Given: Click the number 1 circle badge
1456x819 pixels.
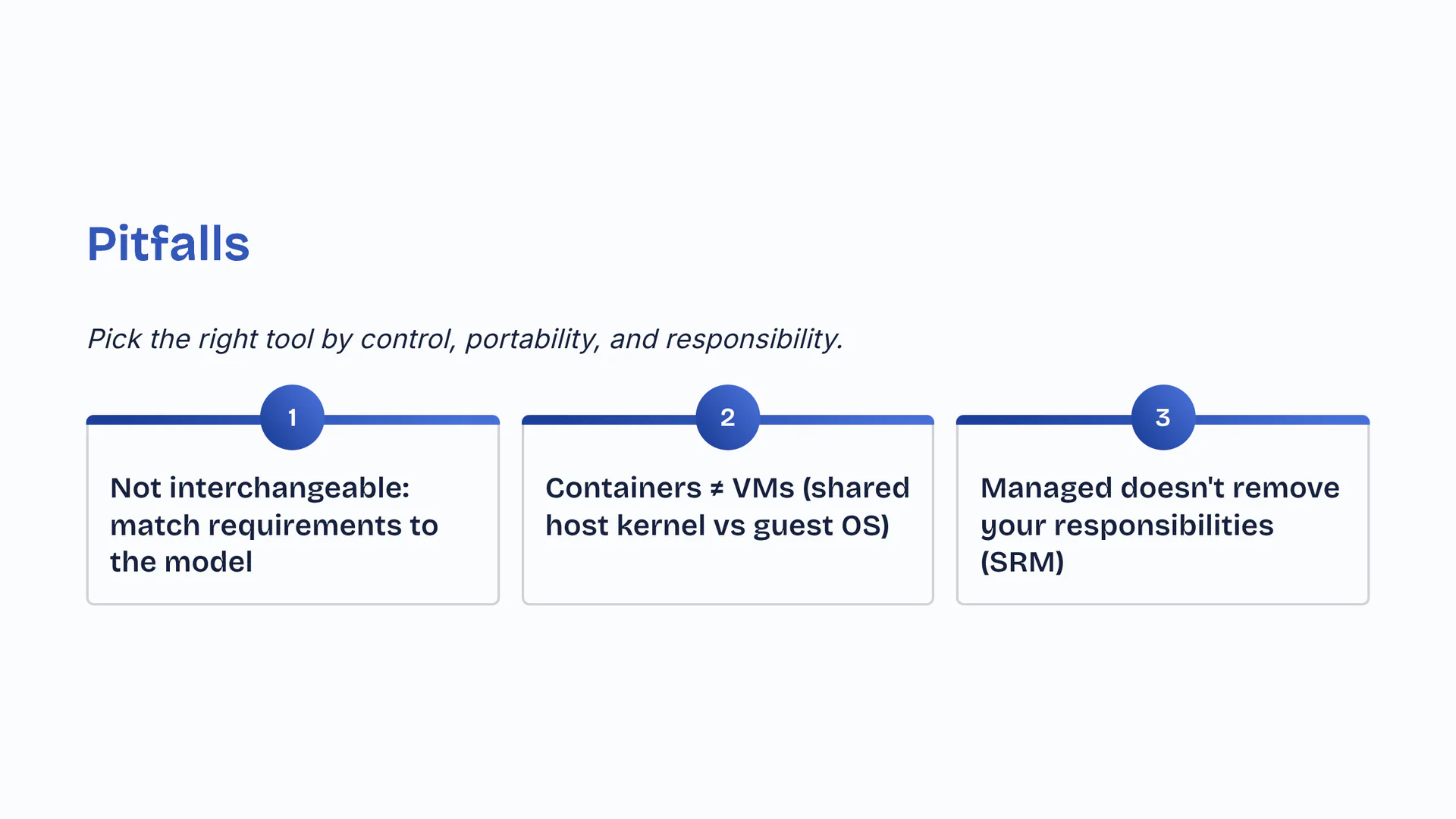Looking at the screenshot, I should coord(292,417).
